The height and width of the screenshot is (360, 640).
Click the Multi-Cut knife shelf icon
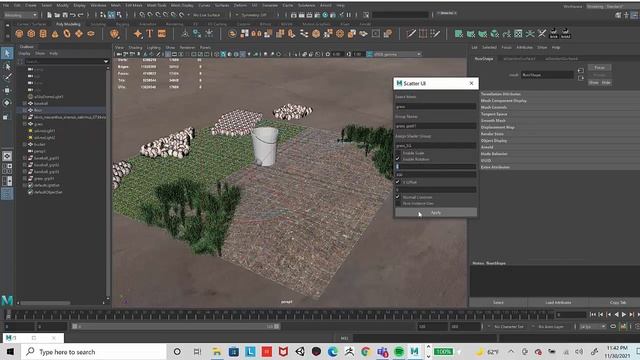411,34
